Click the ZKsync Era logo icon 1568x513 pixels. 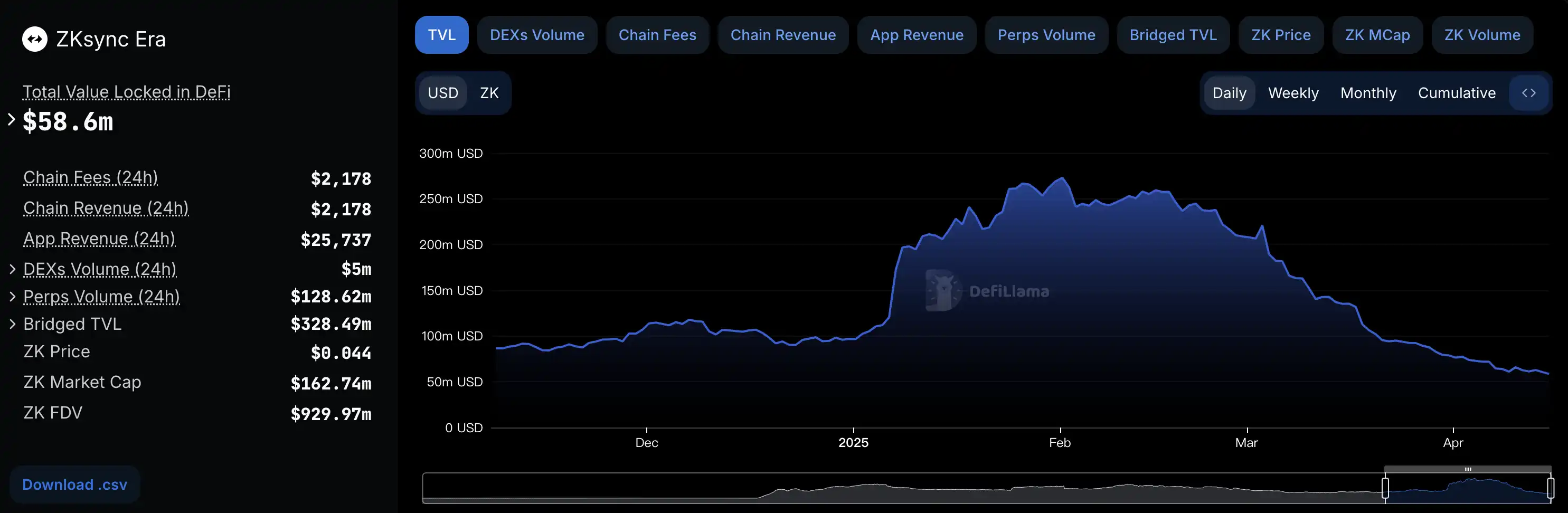pos(35,39)
